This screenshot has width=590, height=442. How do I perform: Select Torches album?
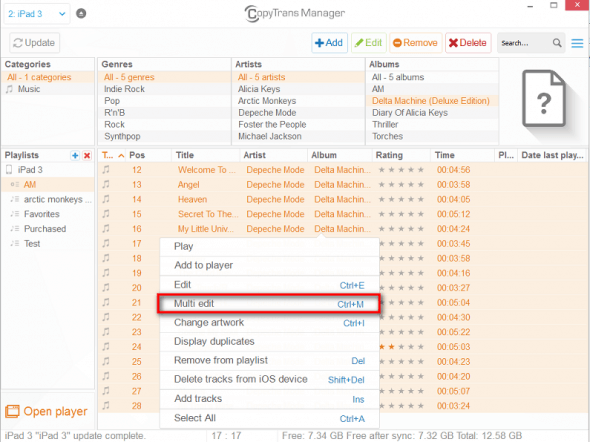tap(432, 137)
